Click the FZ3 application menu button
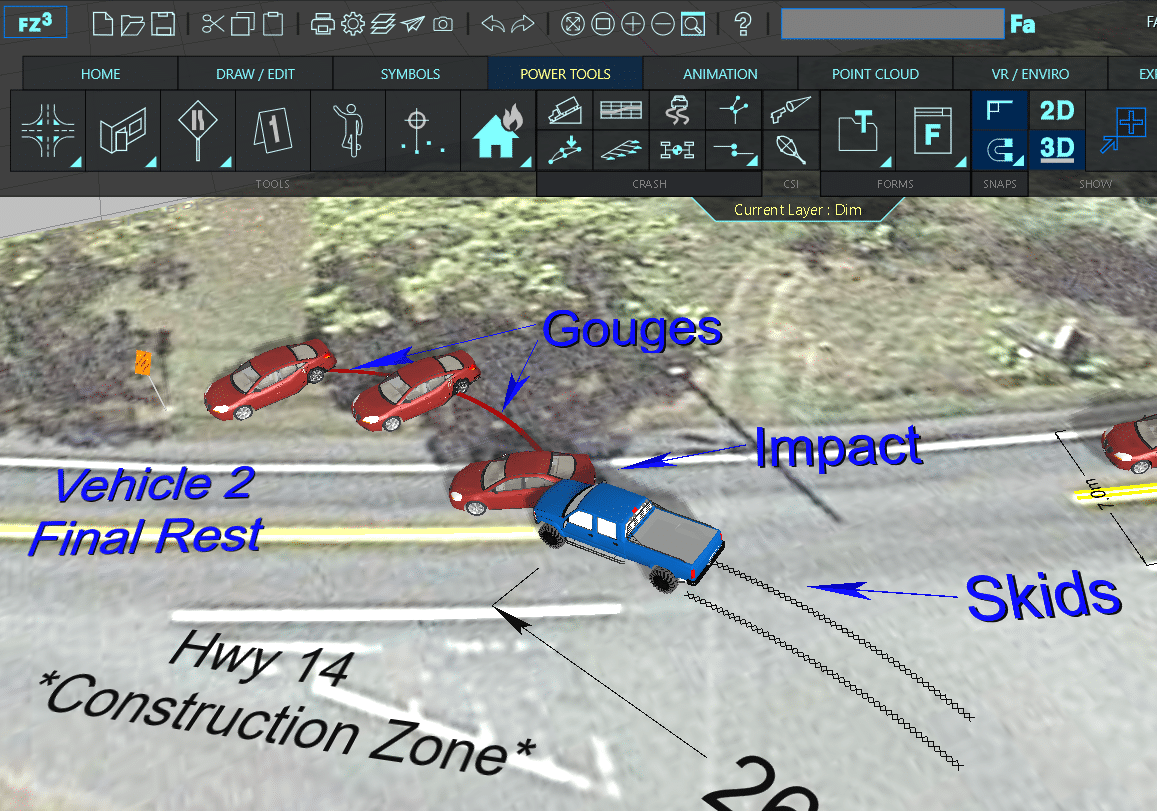Viewport: 1157px width, 811px height. point(36,23)
